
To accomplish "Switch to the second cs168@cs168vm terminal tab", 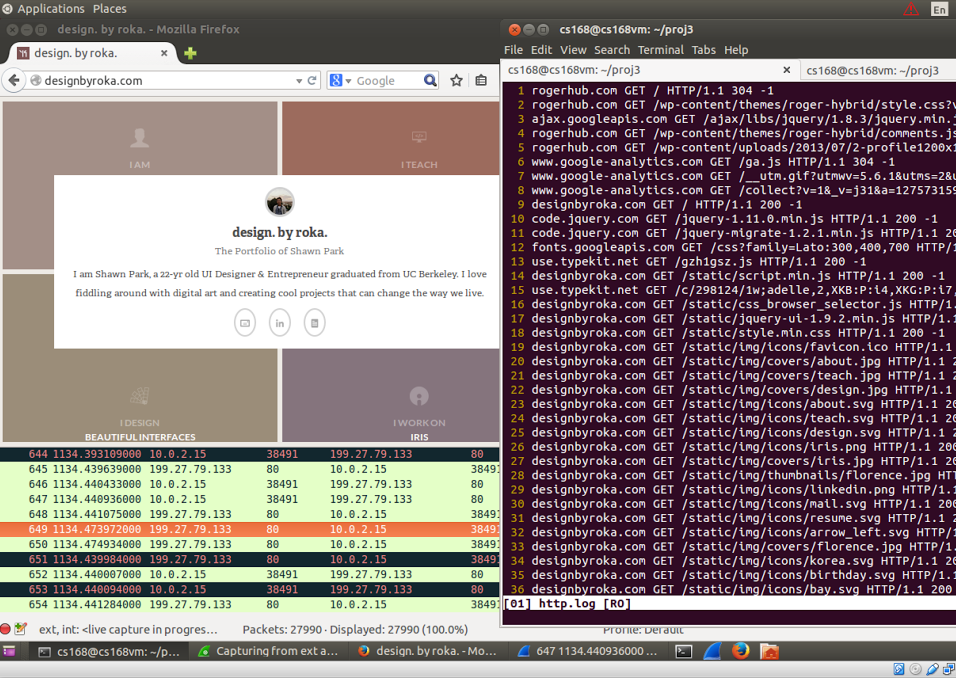I will coord(872,70).
